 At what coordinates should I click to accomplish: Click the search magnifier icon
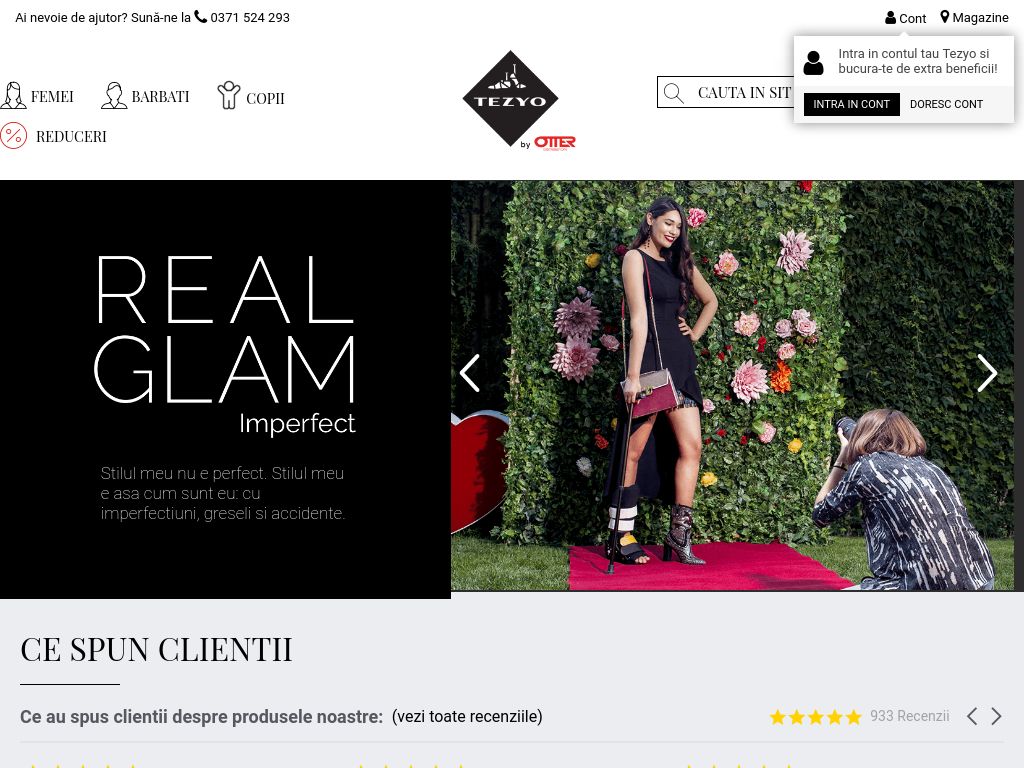click(x=673, y=93)
